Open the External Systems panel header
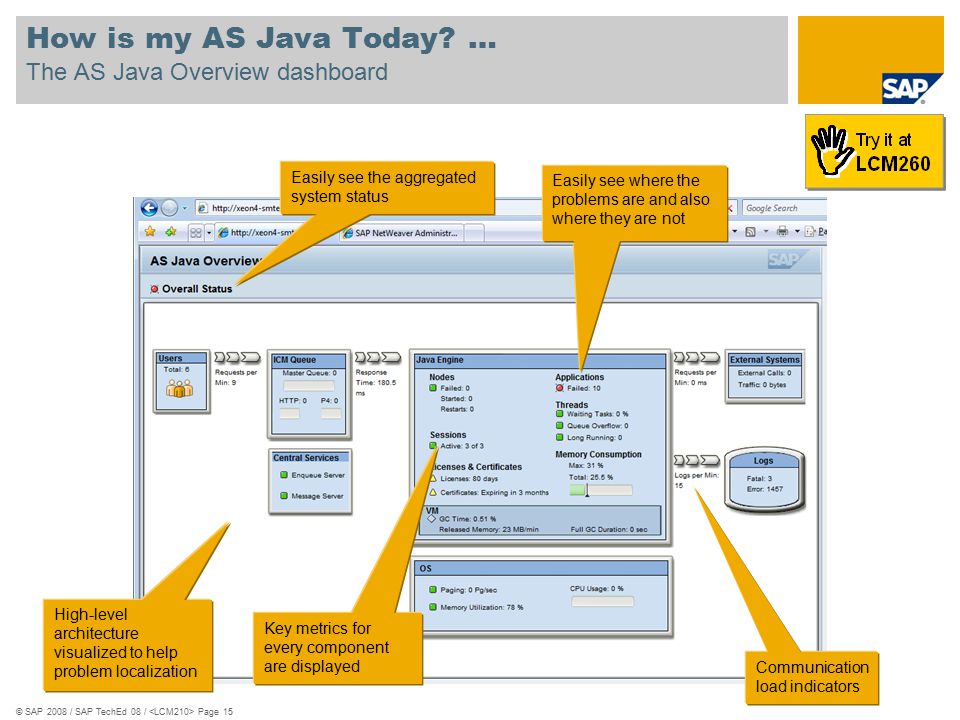Screen dimensions: 960x720 click(x=764, y=360)
